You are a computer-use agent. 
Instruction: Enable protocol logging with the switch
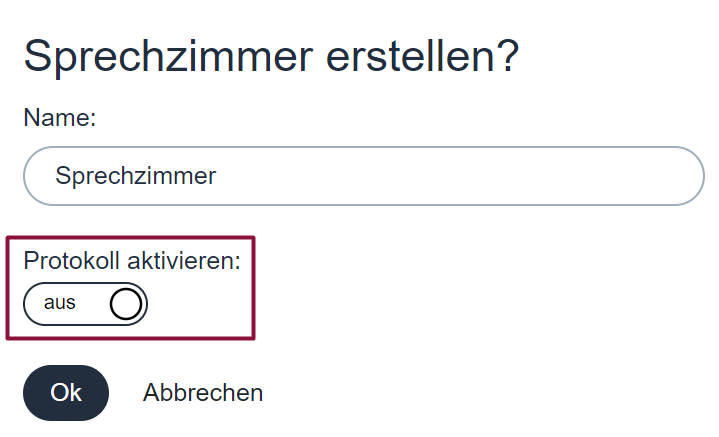click(85, 304)
